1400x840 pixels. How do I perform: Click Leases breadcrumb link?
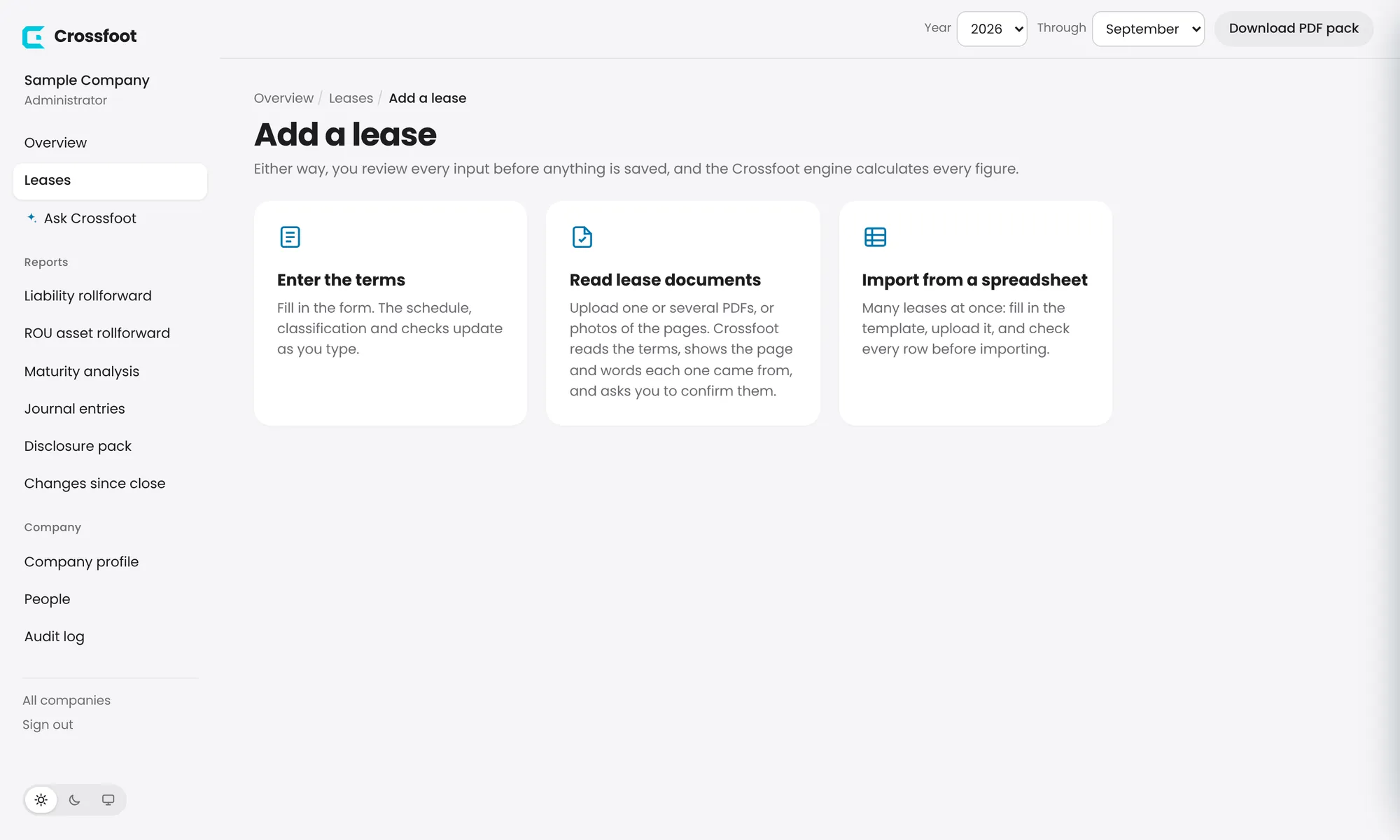click(351, 98)
